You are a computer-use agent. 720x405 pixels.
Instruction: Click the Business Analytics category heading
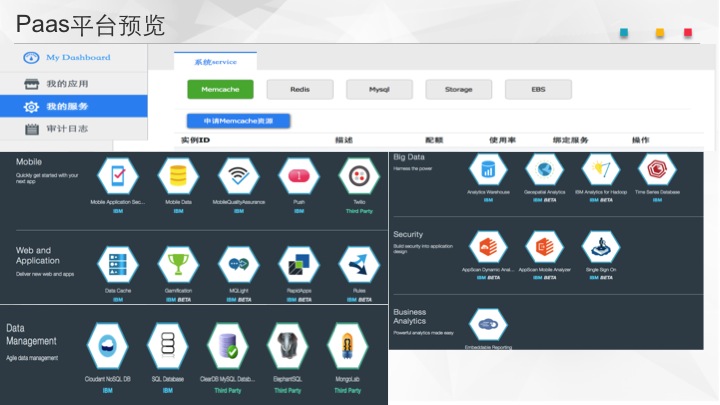point(410,316)
